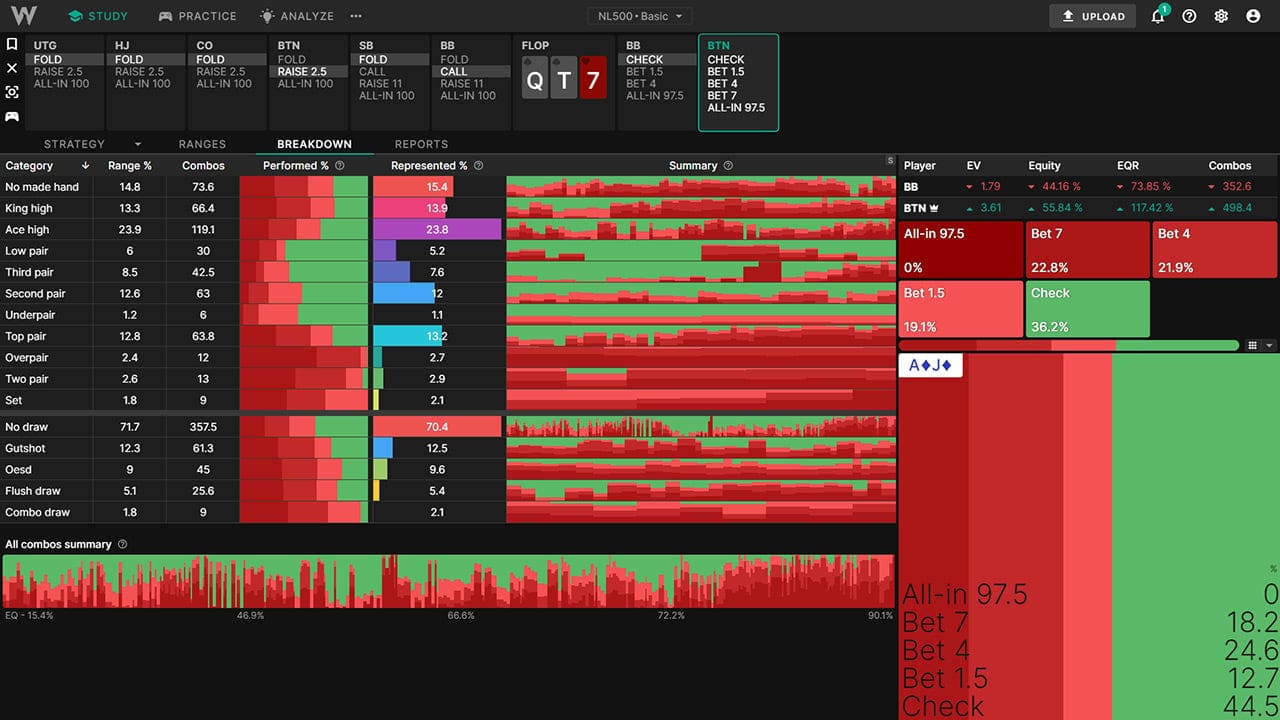The height and width of the screenshot is (720, 1280).
Task: Open the help question mark icon
Action: [1189, 16]
